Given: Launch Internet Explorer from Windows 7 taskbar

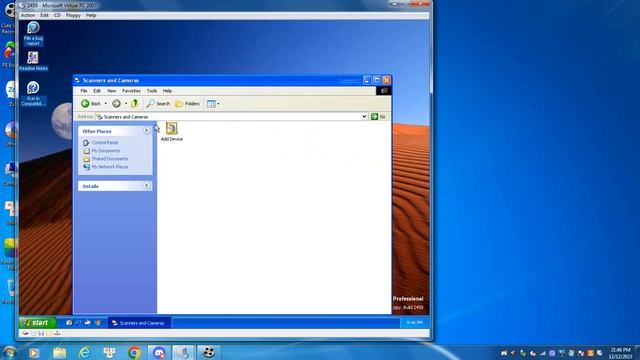Looking at the screenshot, I should pos(84,353).
